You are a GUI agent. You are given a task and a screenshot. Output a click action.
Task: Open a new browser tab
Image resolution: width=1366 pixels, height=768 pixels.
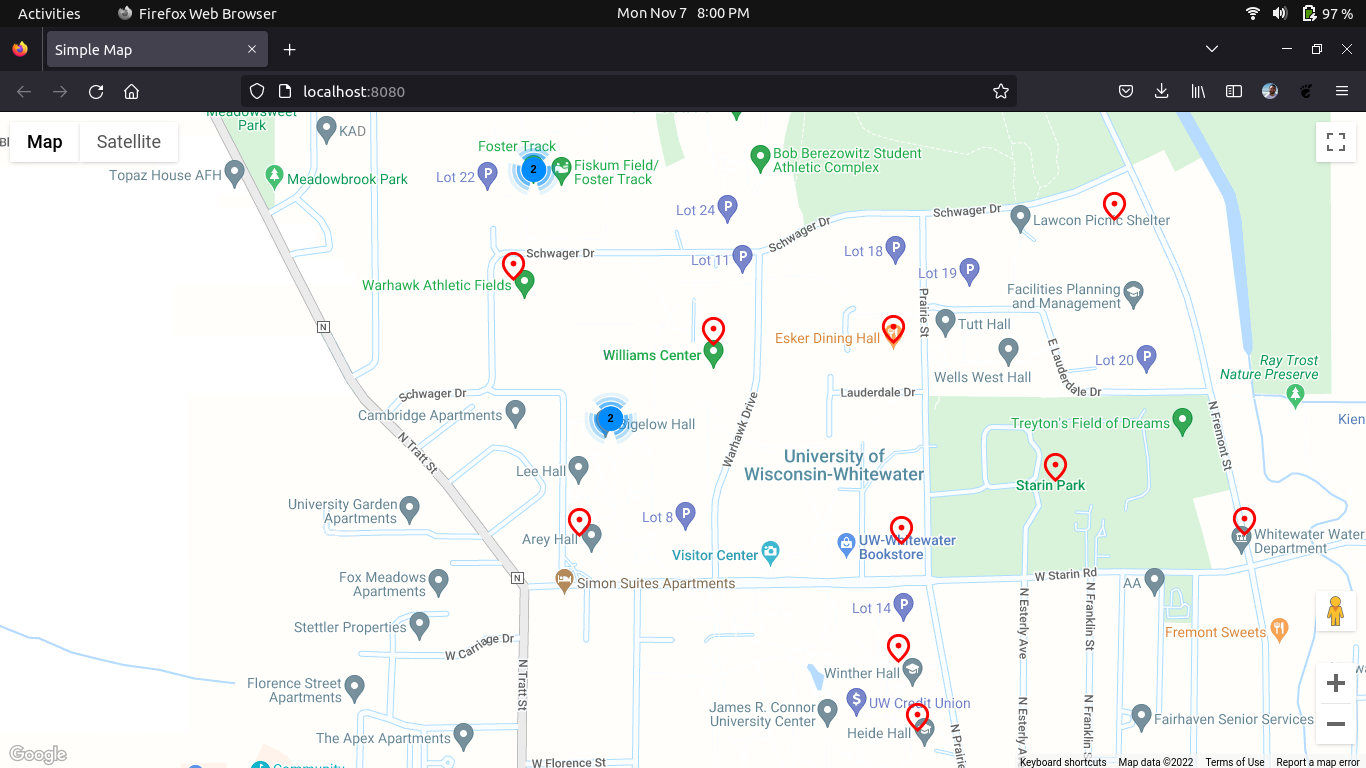(x=289, y=49)
